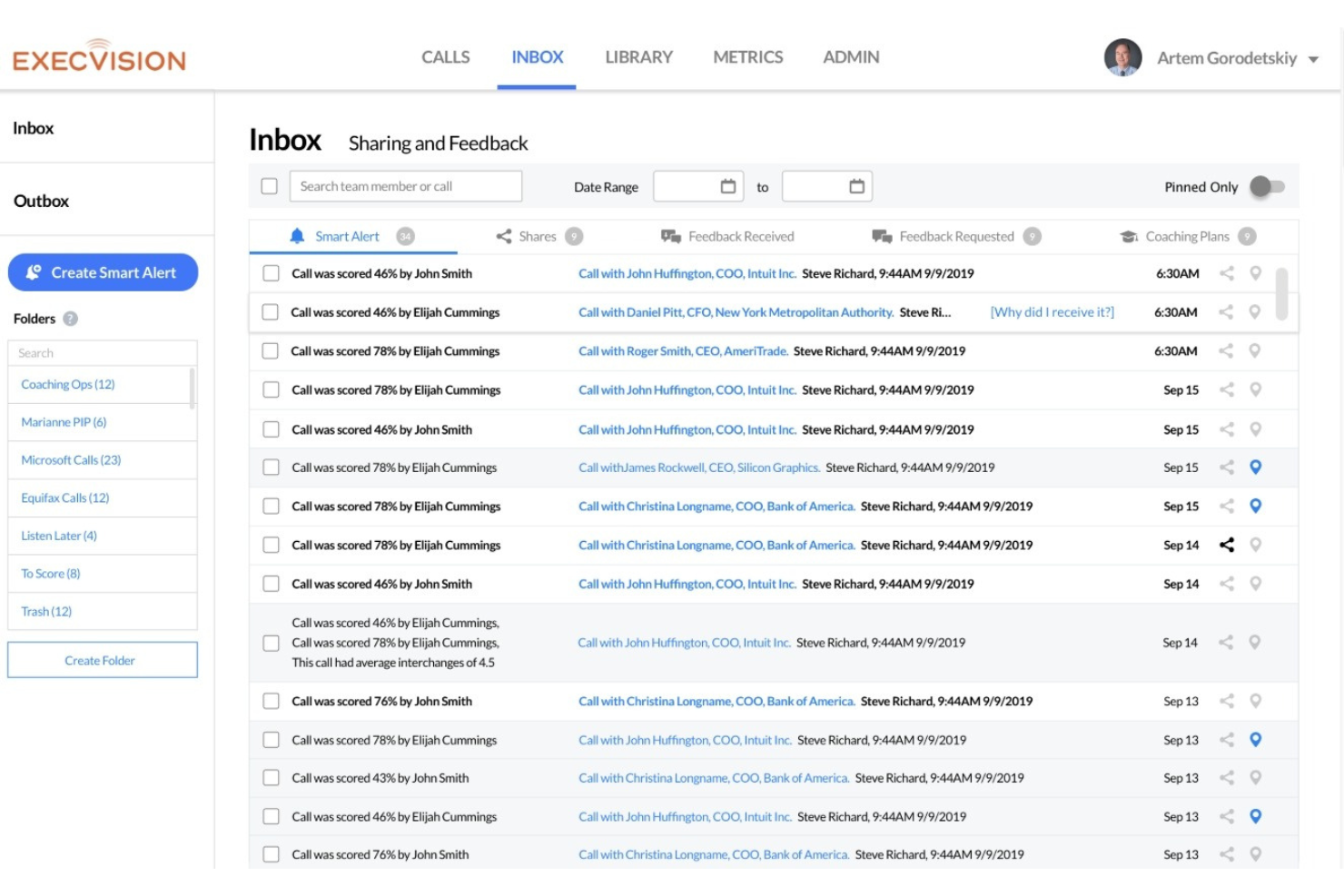Open the Microsoft Calls (23) folder
The height and width of the screenshot is (896, 1344).
[x=71, y=460]
